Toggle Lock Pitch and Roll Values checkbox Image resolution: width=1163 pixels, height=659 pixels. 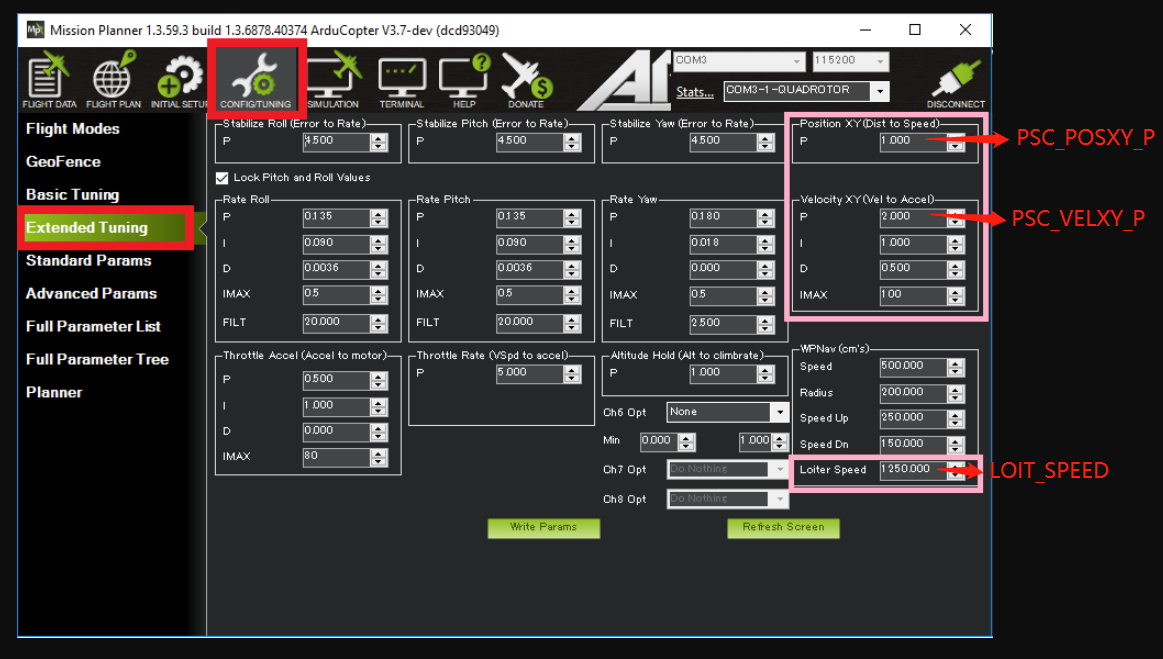pos(222,178)
